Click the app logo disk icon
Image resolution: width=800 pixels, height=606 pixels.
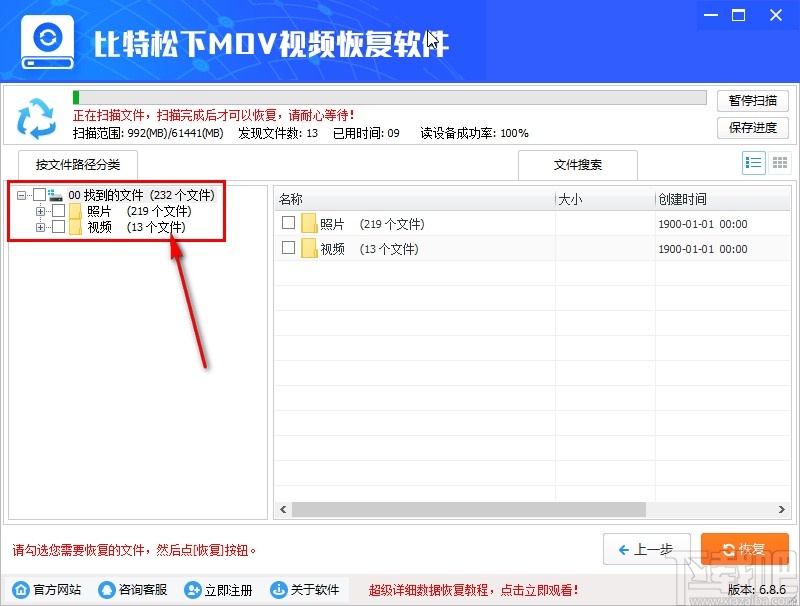click(47, 43)
